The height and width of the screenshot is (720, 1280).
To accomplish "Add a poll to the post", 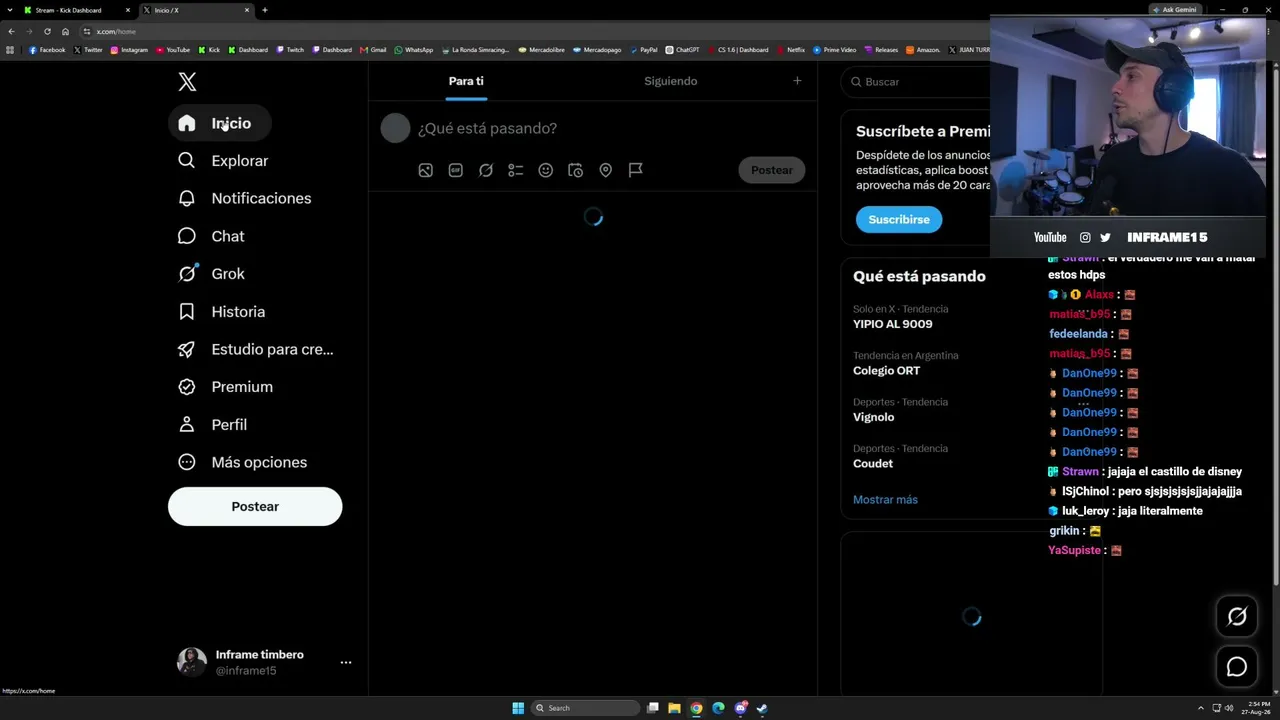I will click(516, 170).
